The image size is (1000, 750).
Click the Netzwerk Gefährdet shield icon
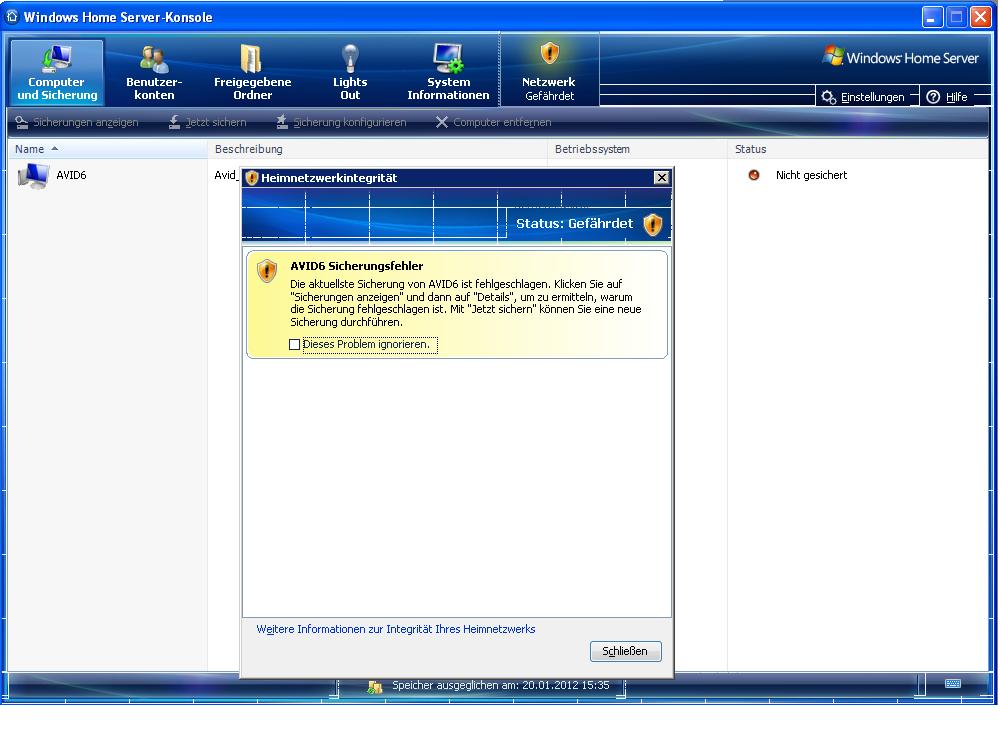[x=549, y=53]
